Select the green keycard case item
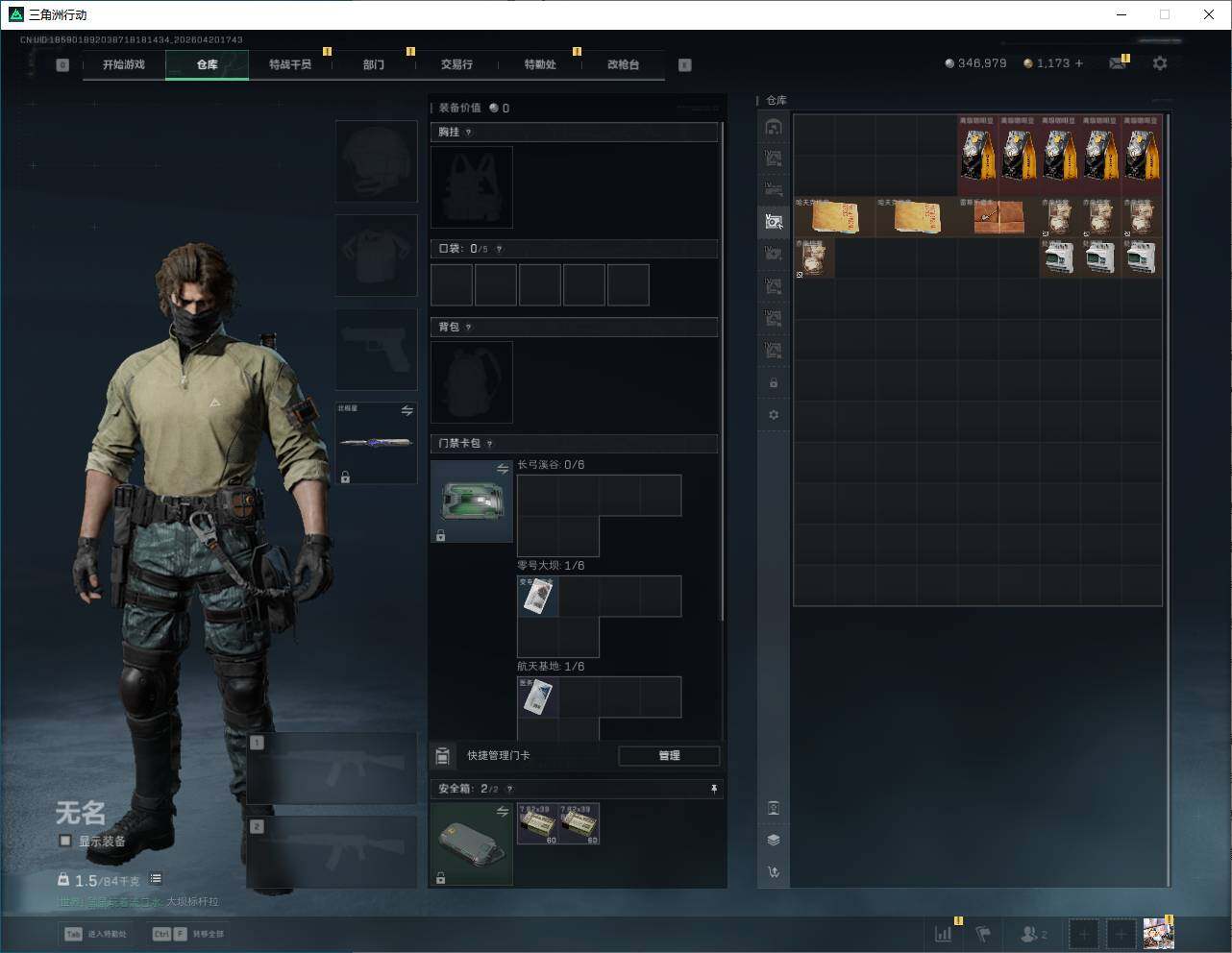The image size is (1232, 953). [472, 501]
